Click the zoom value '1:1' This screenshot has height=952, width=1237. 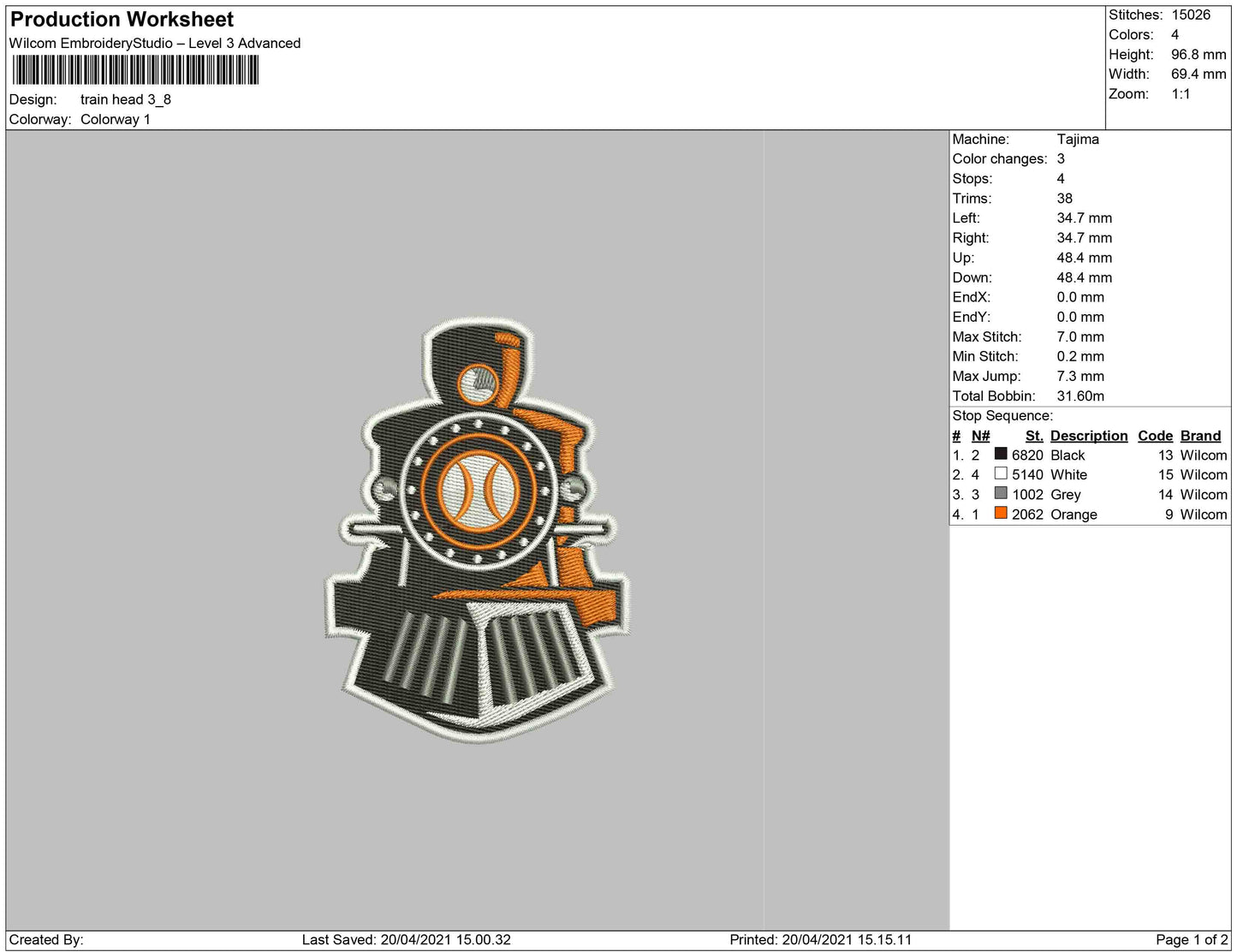click(1181, 93)
